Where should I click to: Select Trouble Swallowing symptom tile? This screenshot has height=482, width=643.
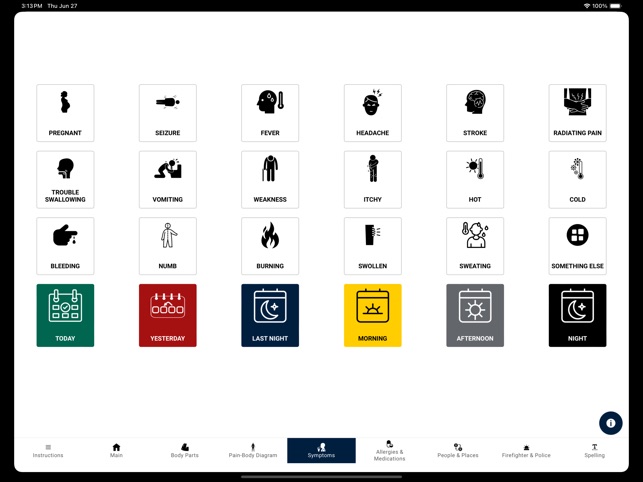point(65,180)
